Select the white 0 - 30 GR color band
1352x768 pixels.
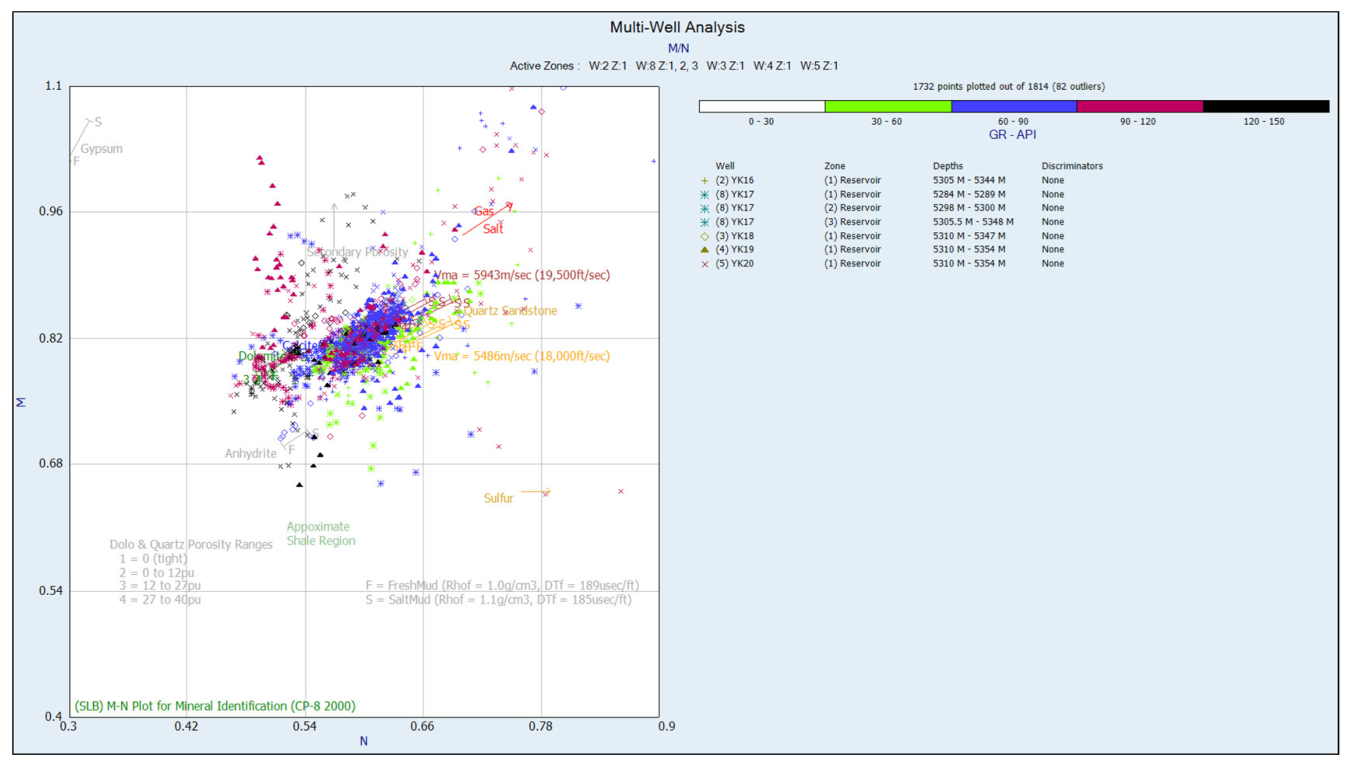(x=762, y=106)
